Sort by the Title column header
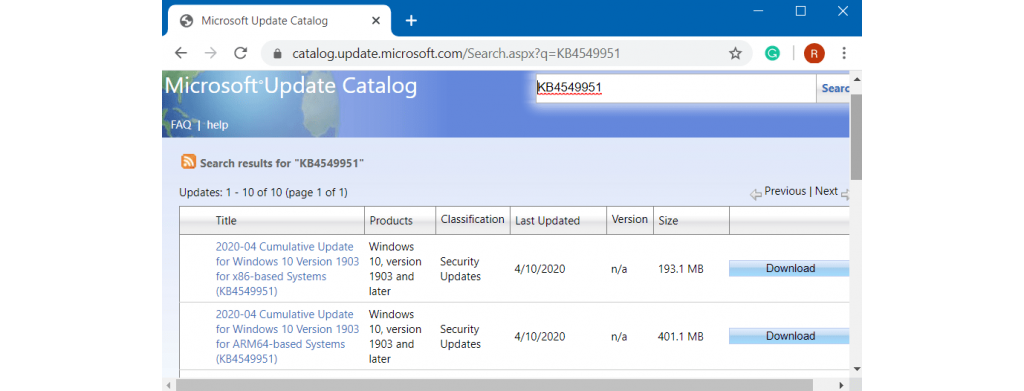This screenshot has height=391, width=1024. [x=226, y=221]
